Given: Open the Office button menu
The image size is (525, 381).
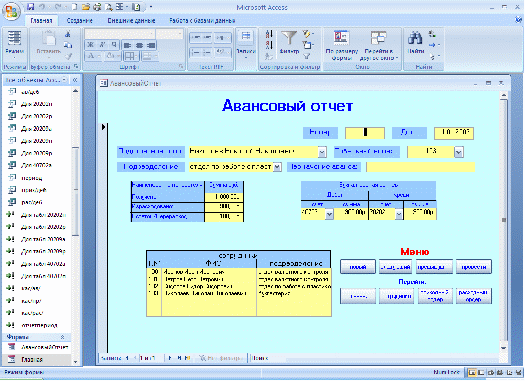Looking at the screenshot, I should [11, 11].
